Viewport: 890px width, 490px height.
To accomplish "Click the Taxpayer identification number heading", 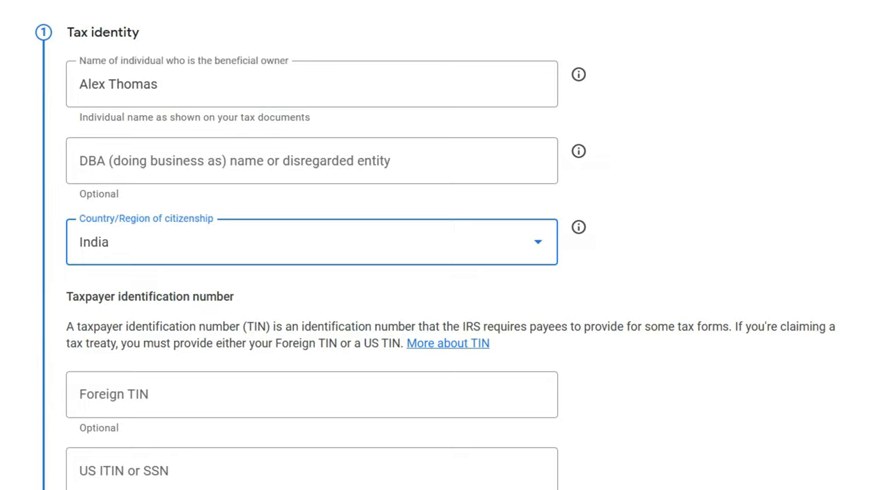I will pyautogui.click(x=150, y=297).
